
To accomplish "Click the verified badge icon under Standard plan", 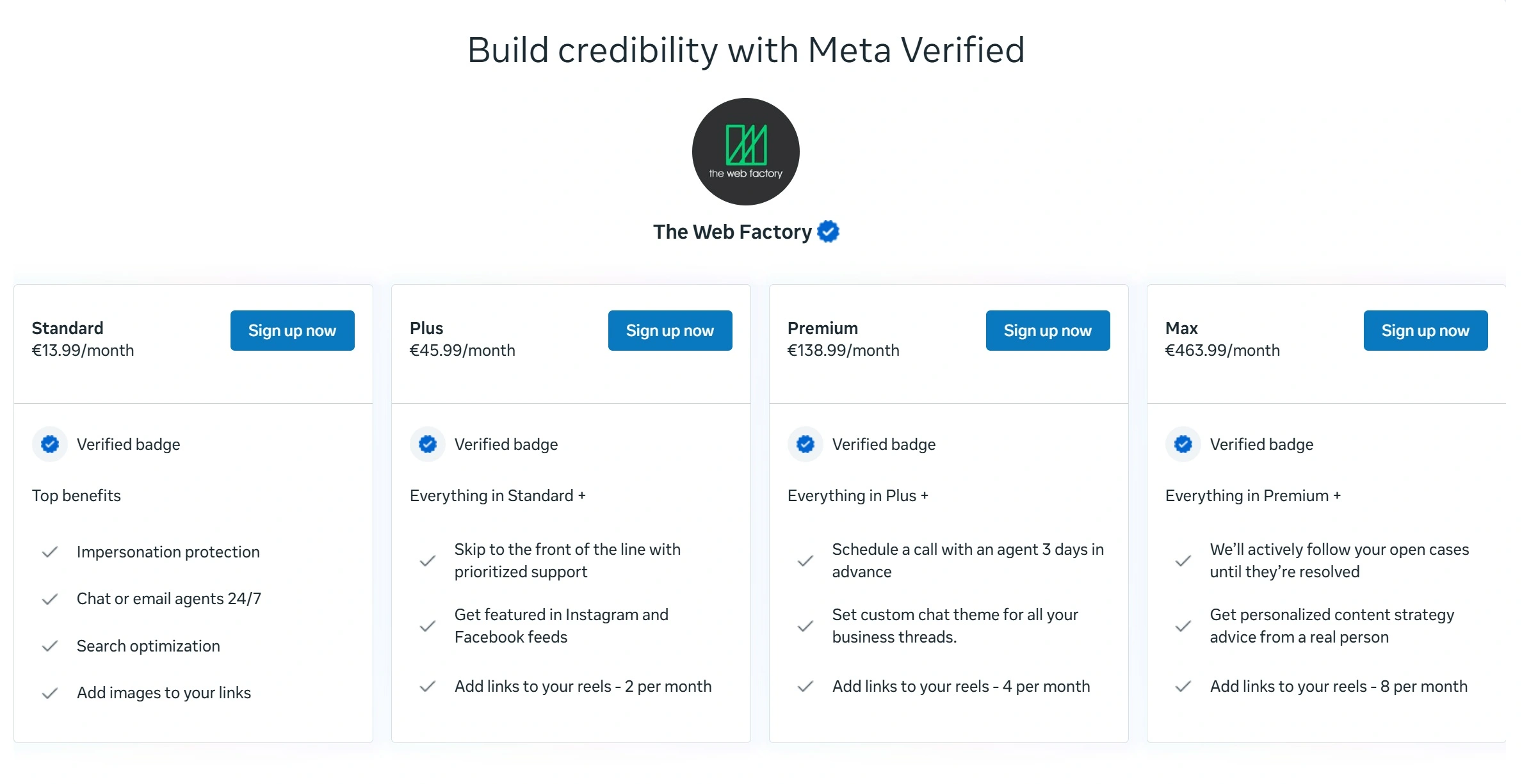I will [x=49, y=444].
